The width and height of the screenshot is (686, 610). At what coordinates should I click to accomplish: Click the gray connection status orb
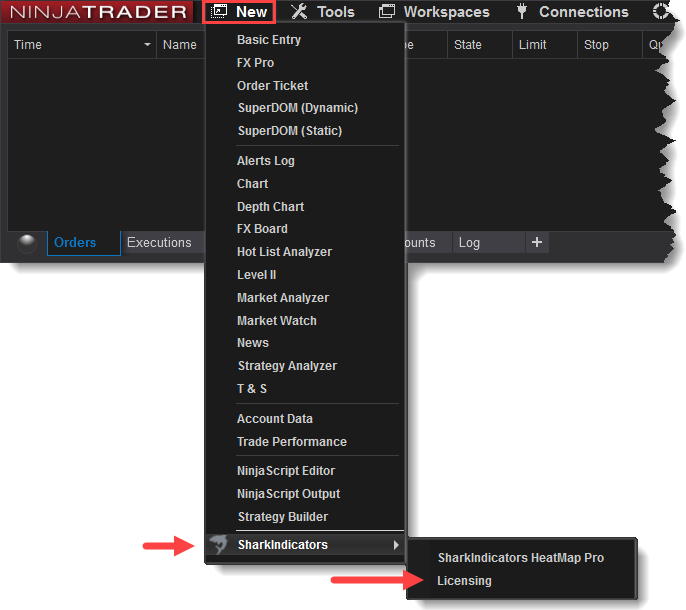(x=27, y=244)
